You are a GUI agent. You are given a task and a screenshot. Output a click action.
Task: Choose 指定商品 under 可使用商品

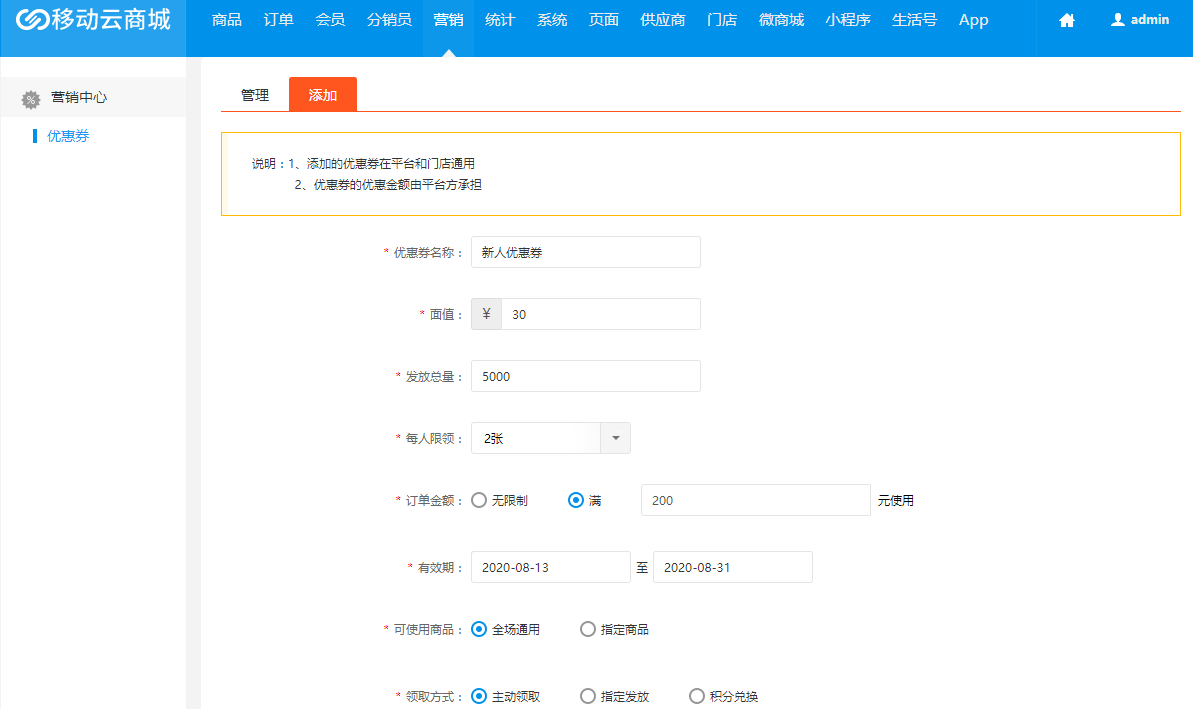tap(587, 629)
